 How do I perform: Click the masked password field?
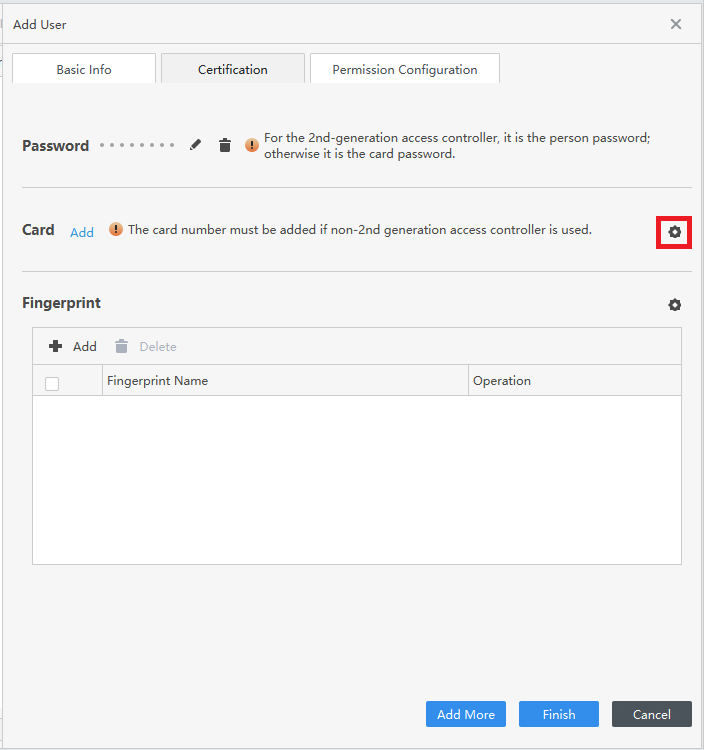point(138,146)
